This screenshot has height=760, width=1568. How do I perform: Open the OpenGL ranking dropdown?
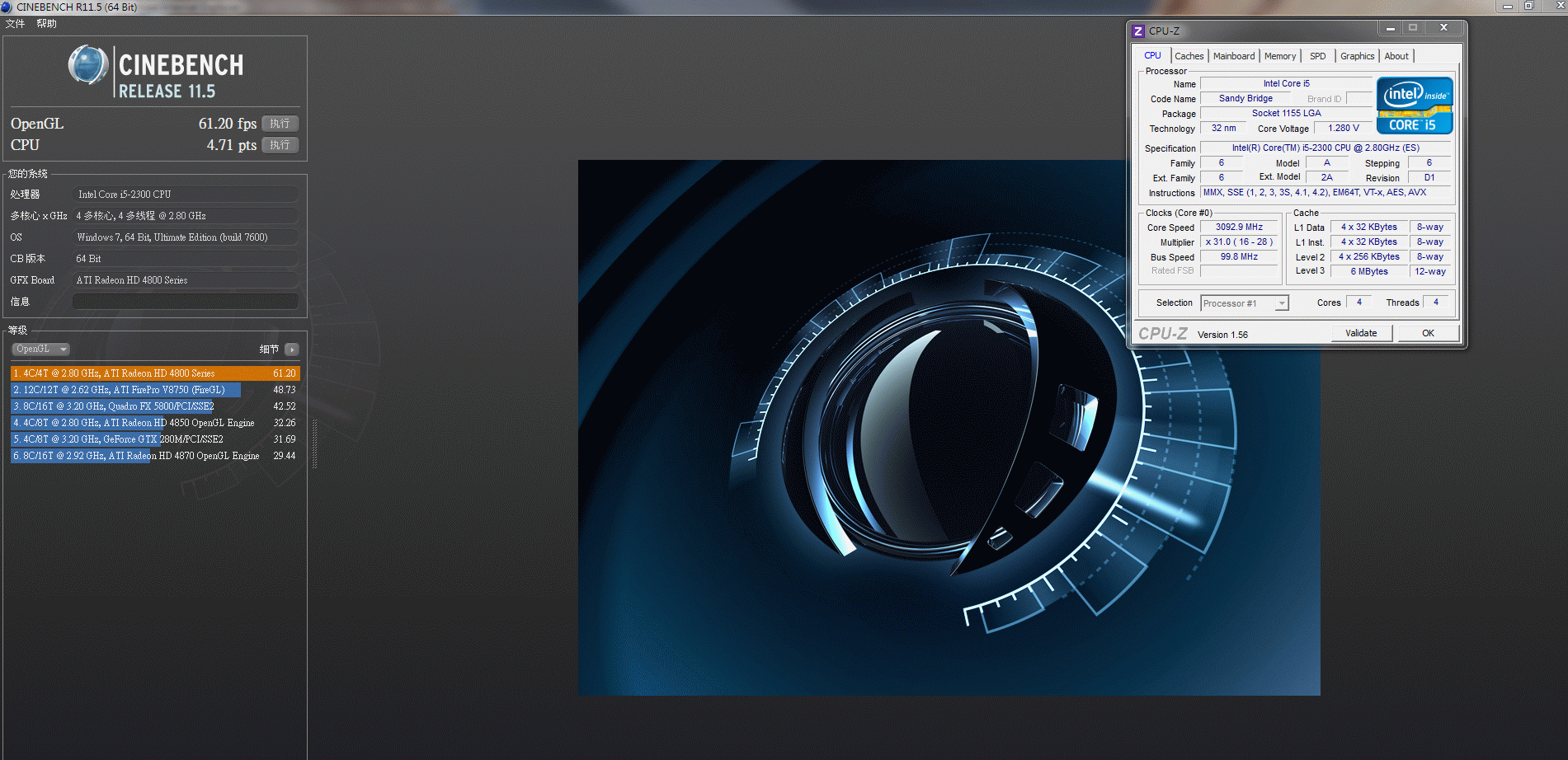(40, 350)
